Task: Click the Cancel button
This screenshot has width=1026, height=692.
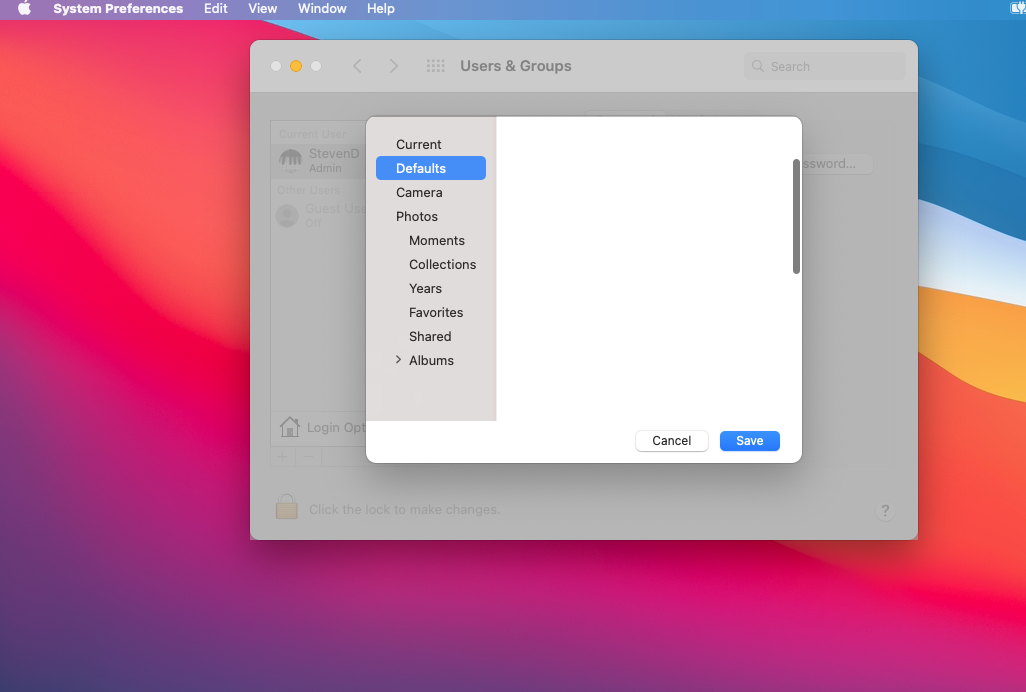Action: 671,441
